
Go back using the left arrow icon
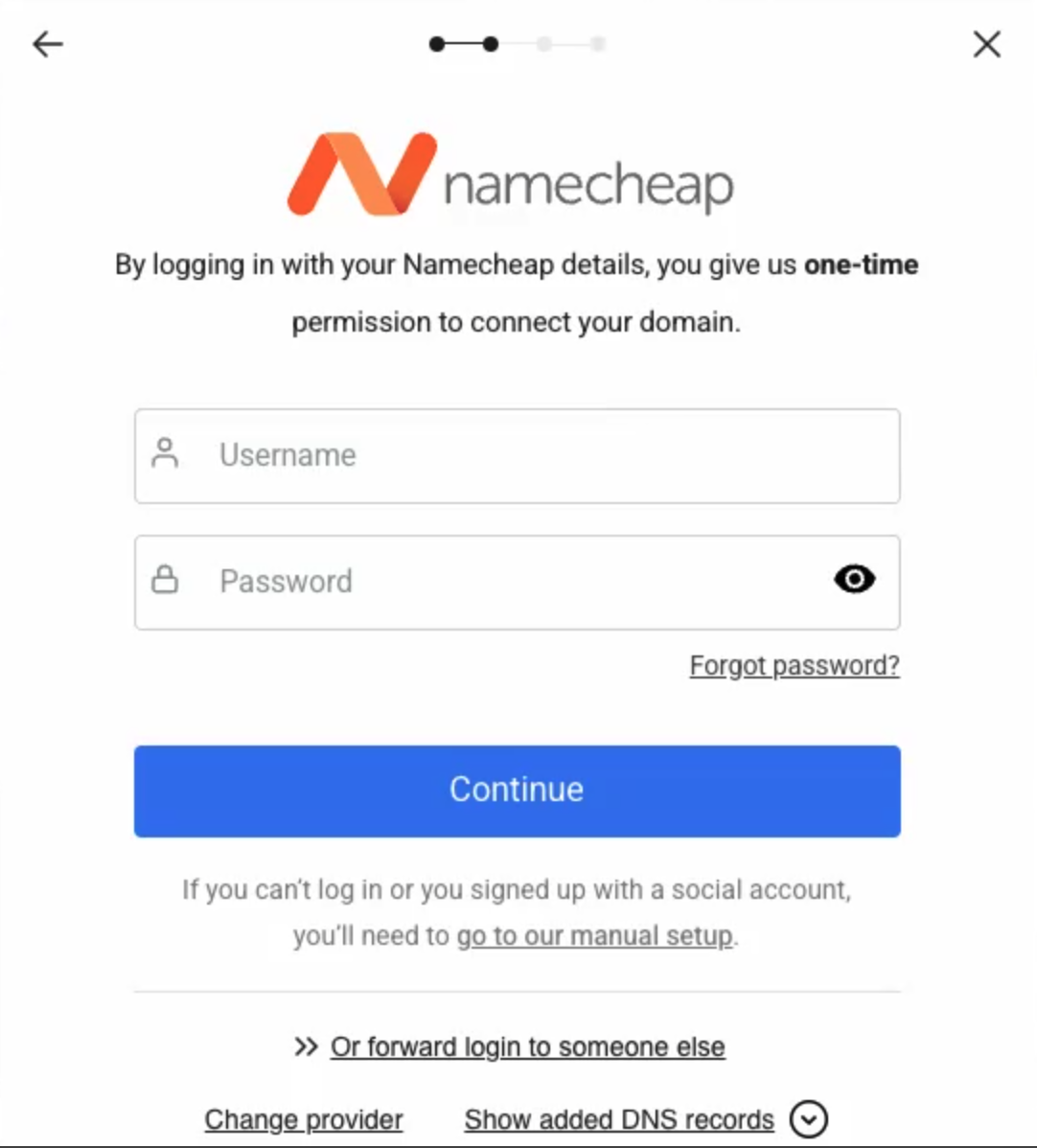pos(48,45)
